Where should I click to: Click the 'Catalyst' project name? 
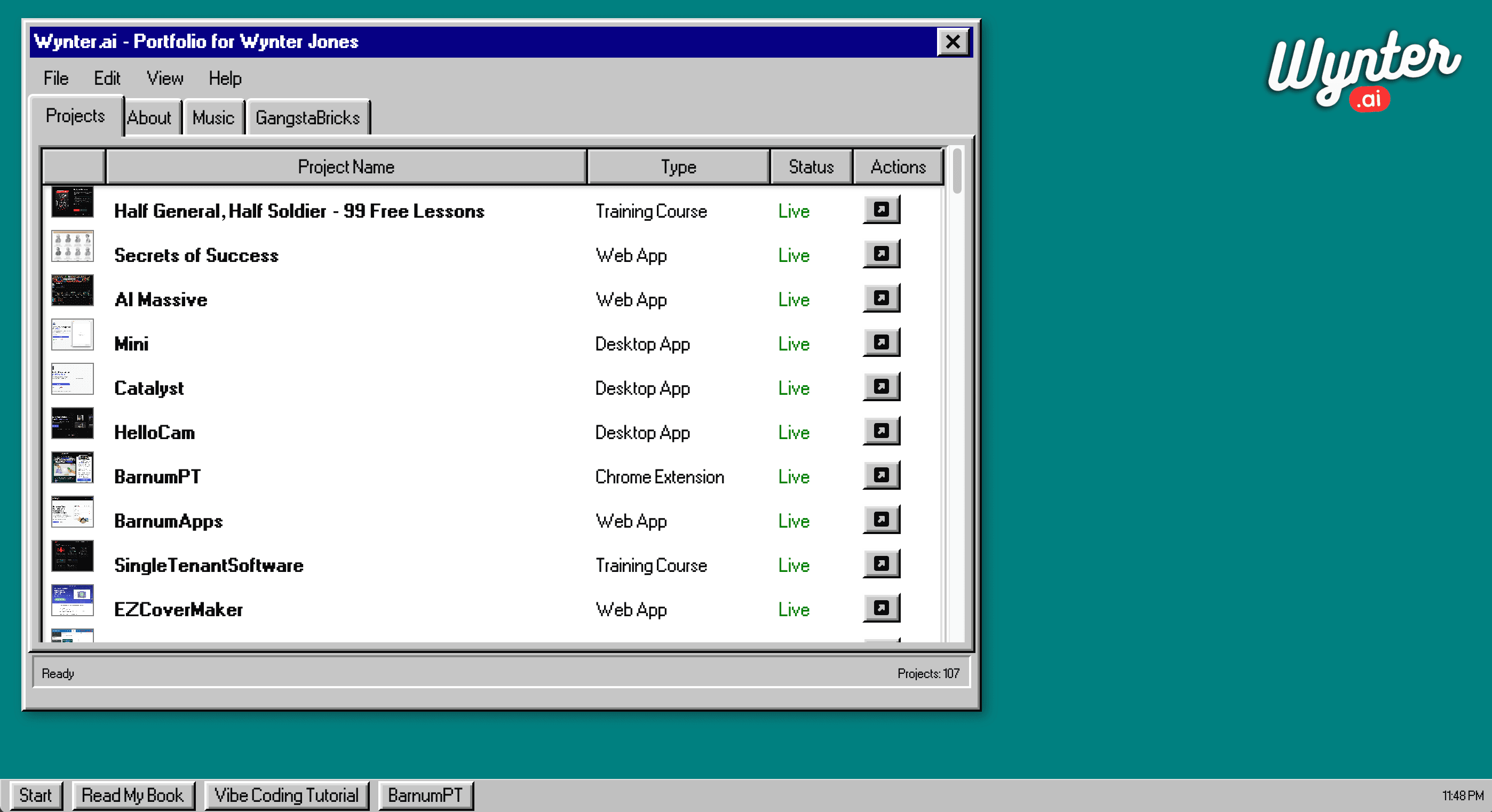tap(149, 388)
